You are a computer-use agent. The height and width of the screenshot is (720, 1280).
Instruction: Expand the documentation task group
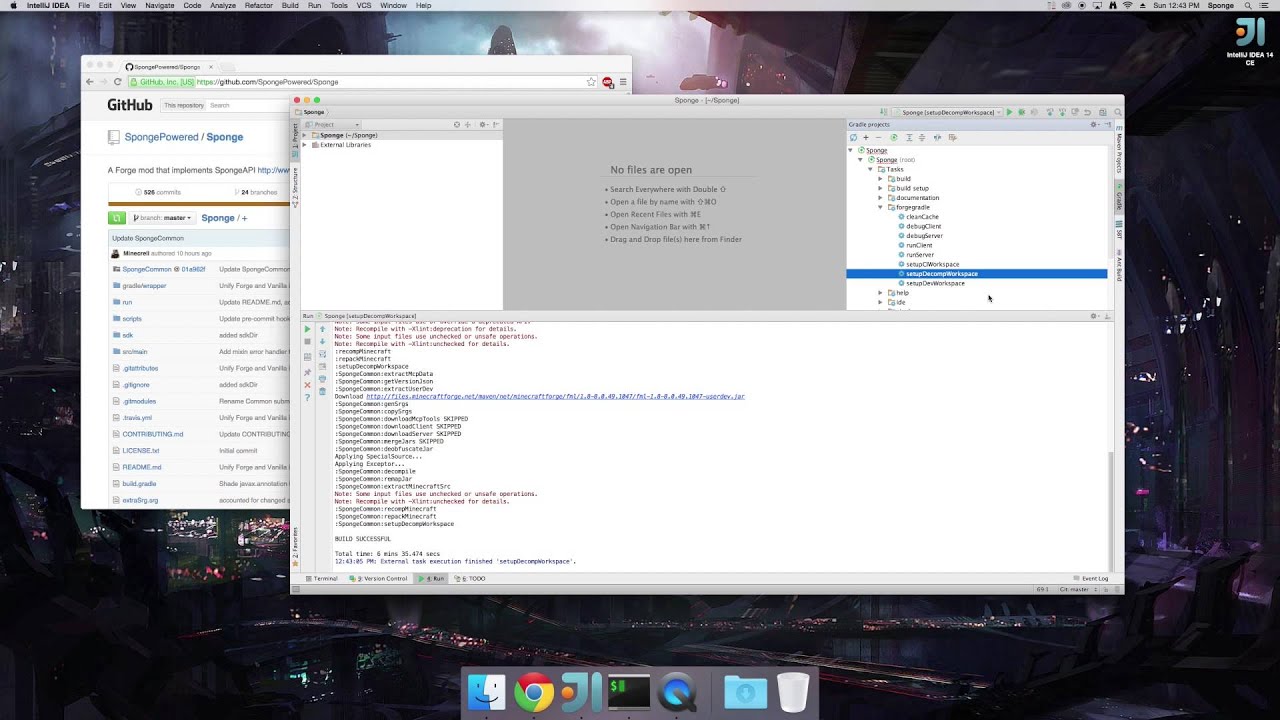(880, 198)
